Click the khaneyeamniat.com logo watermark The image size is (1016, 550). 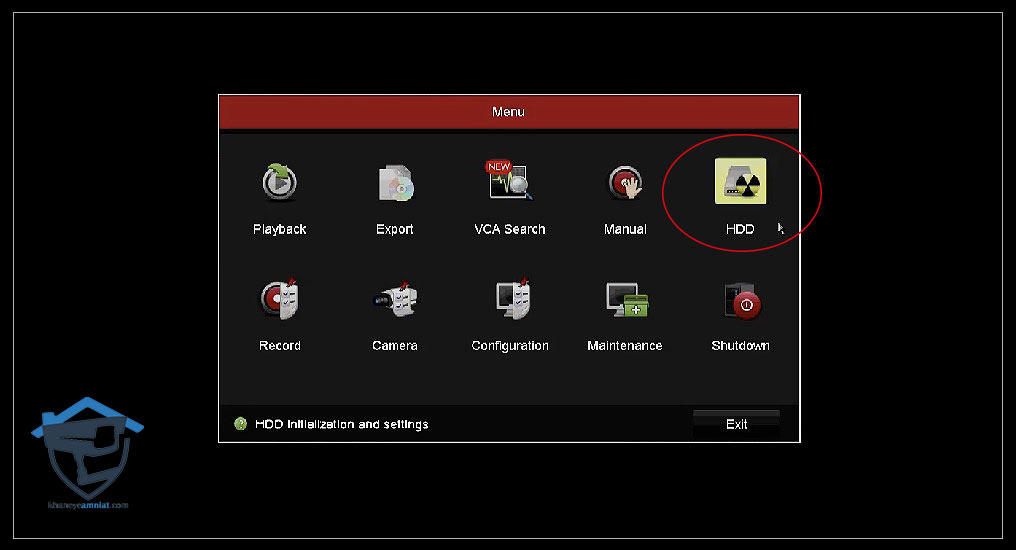click(x=85, y=452)
